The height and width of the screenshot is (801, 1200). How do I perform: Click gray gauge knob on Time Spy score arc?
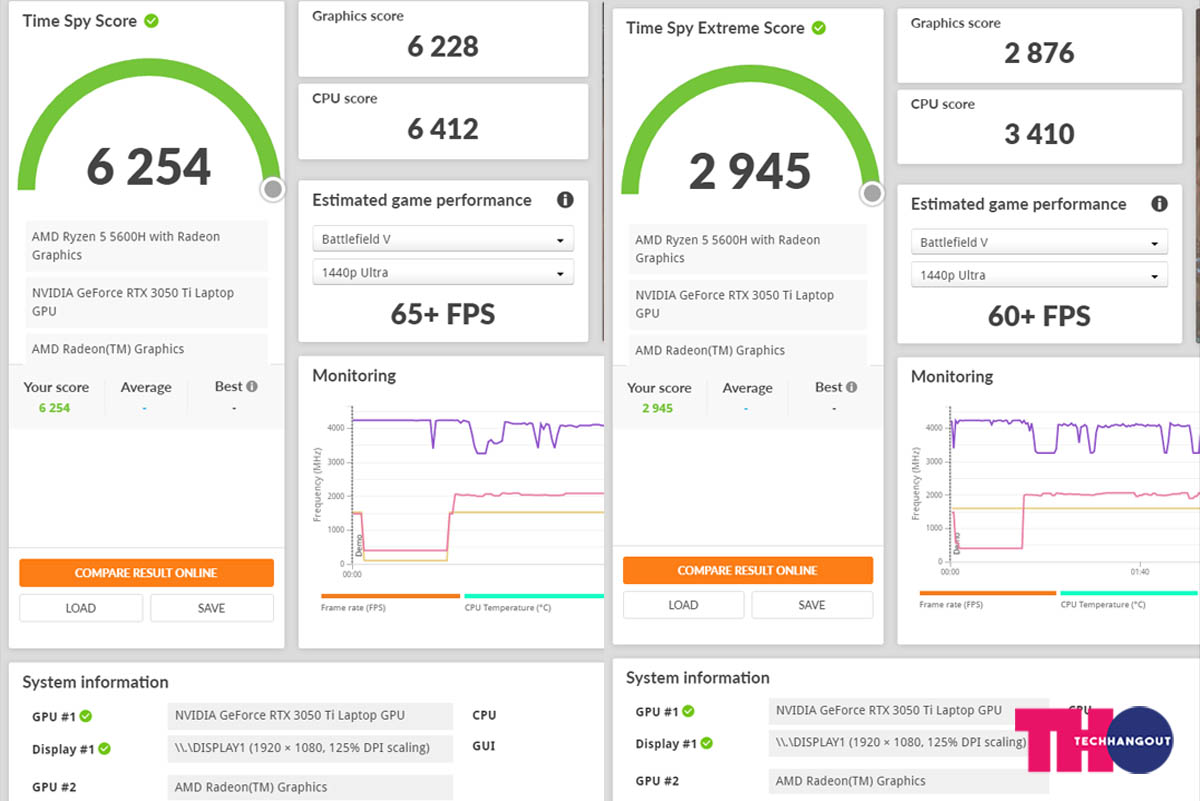pos(272,190)
